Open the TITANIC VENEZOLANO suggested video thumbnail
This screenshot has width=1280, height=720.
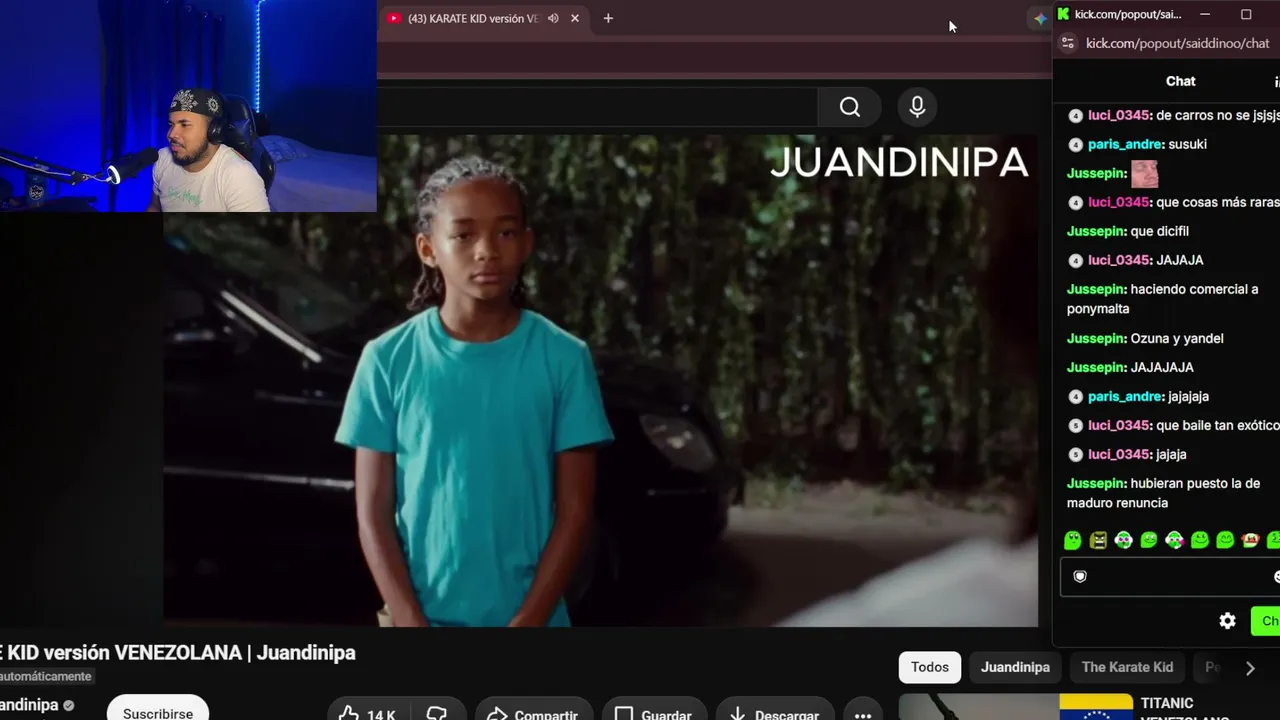pyautogui.click(x=1015, y=707)
